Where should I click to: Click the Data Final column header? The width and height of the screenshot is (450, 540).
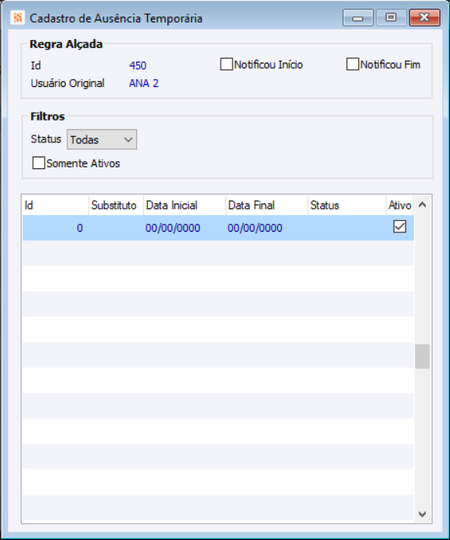tap(266, 205)
